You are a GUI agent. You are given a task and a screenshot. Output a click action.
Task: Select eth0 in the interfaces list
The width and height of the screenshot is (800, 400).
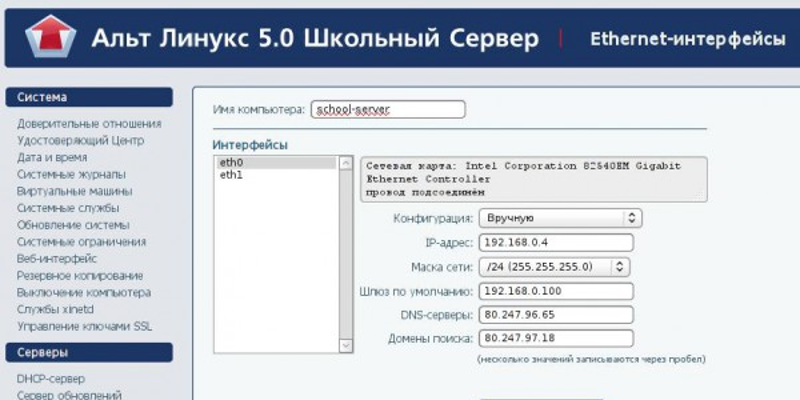click(277, 163)
